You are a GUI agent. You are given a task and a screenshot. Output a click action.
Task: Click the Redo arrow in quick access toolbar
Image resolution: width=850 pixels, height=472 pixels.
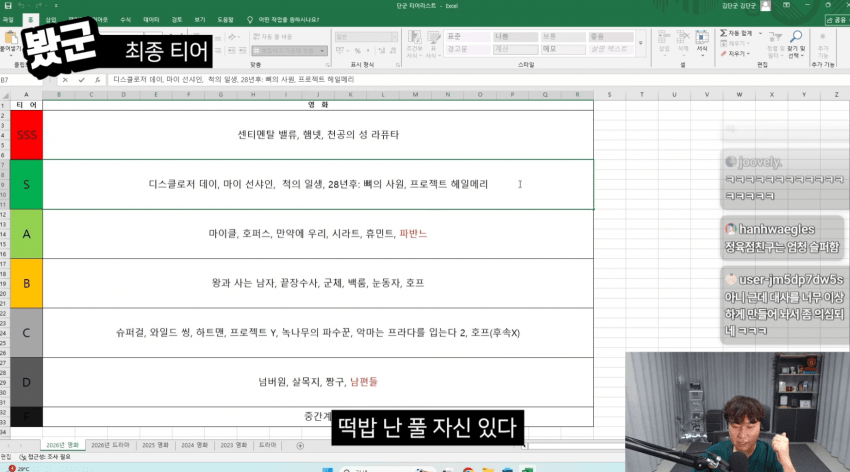39,5
